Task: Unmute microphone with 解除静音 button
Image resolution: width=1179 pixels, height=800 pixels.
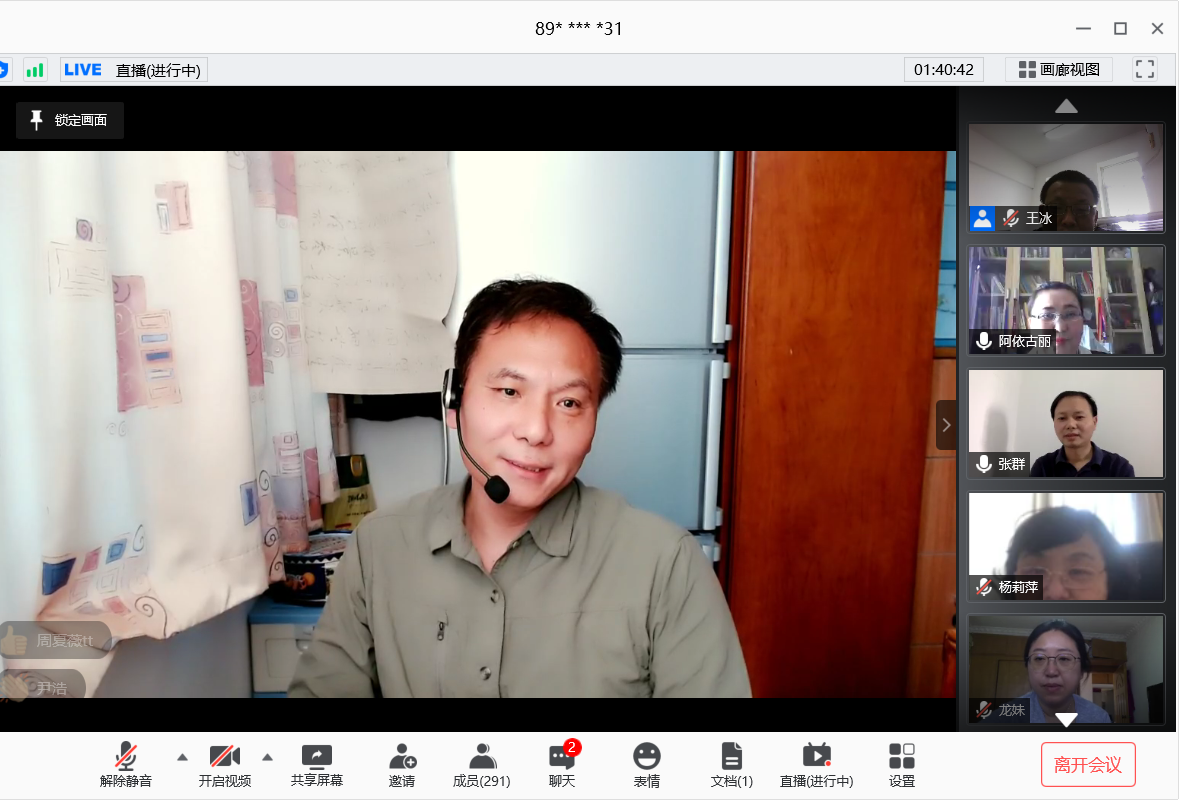Action: (126, 765)
